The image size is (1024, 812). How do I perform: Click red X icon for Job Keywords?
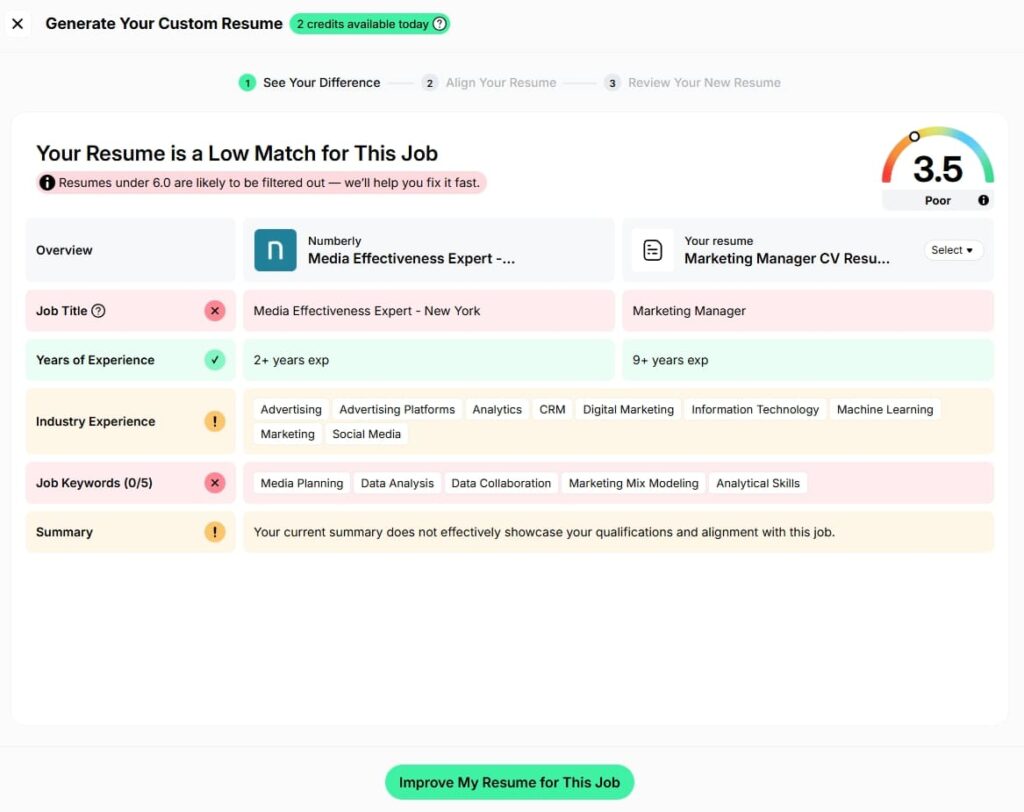215,483
